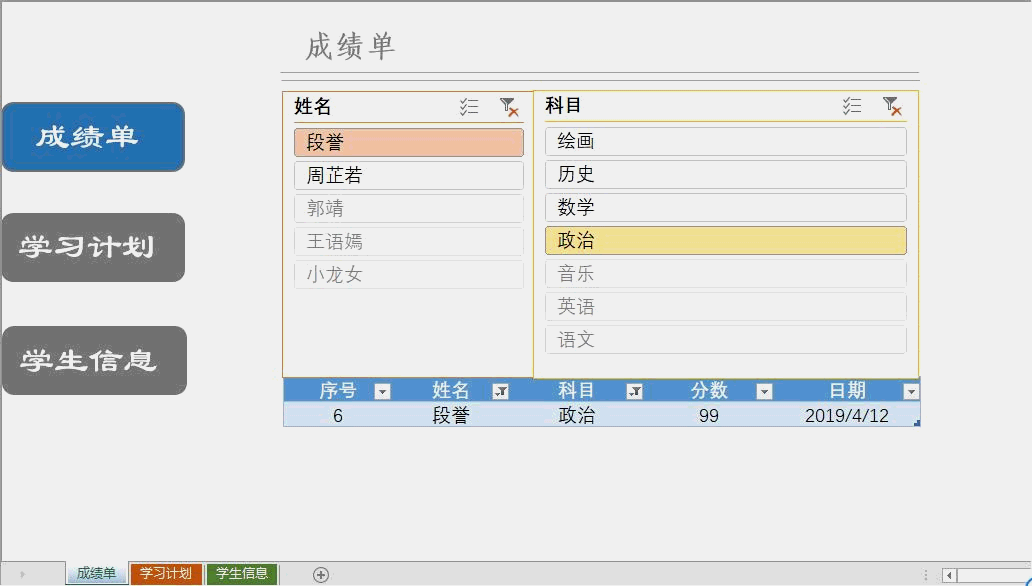Select 小龙女 in 姓名 slicer
This screenshot has width=1032, height=586.
coord(409,275)
